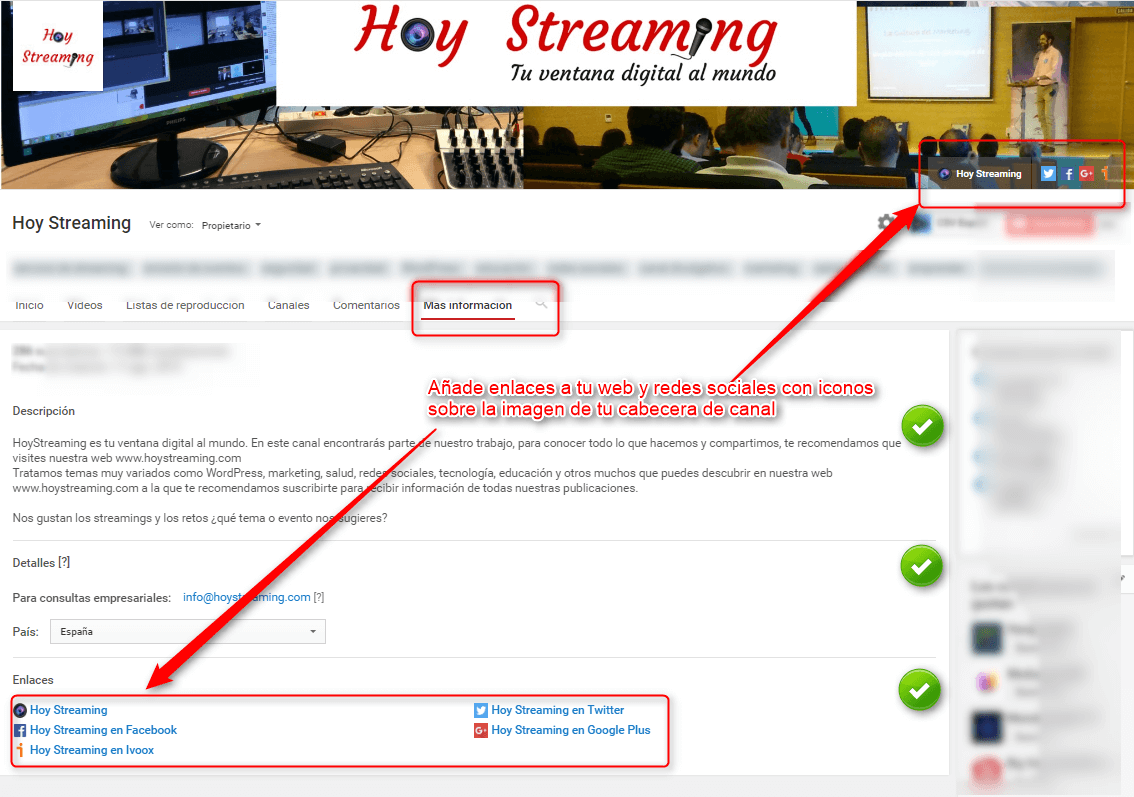Click the Google Plus icon on the banner
This screenshot has width=1134, height=797.
point(1086,174)
